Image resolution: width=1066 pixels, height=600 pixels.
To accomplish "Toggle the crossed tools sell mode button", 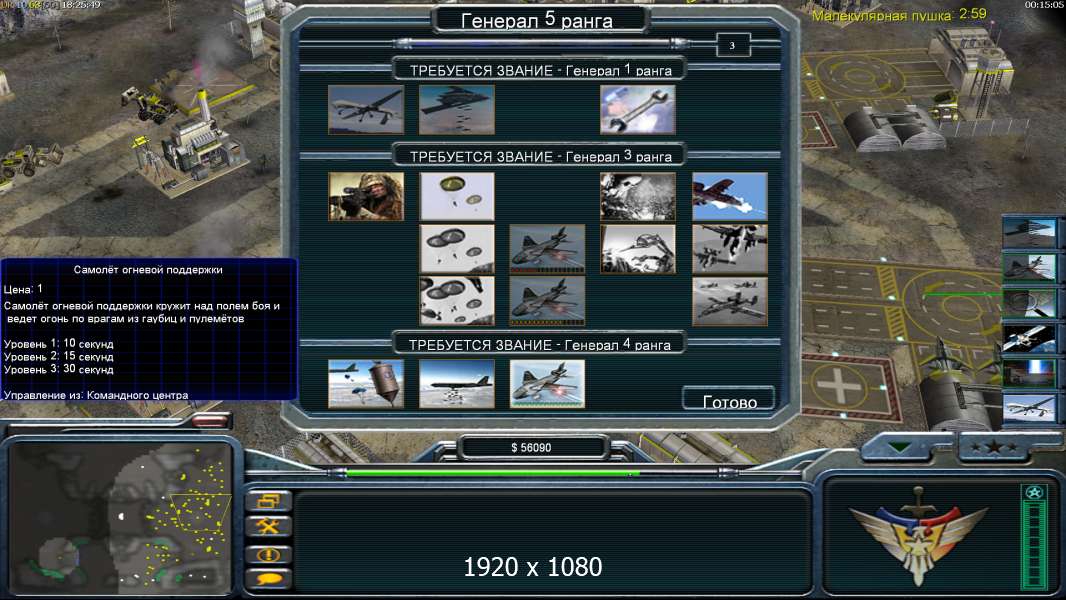I will pos(268,527).
